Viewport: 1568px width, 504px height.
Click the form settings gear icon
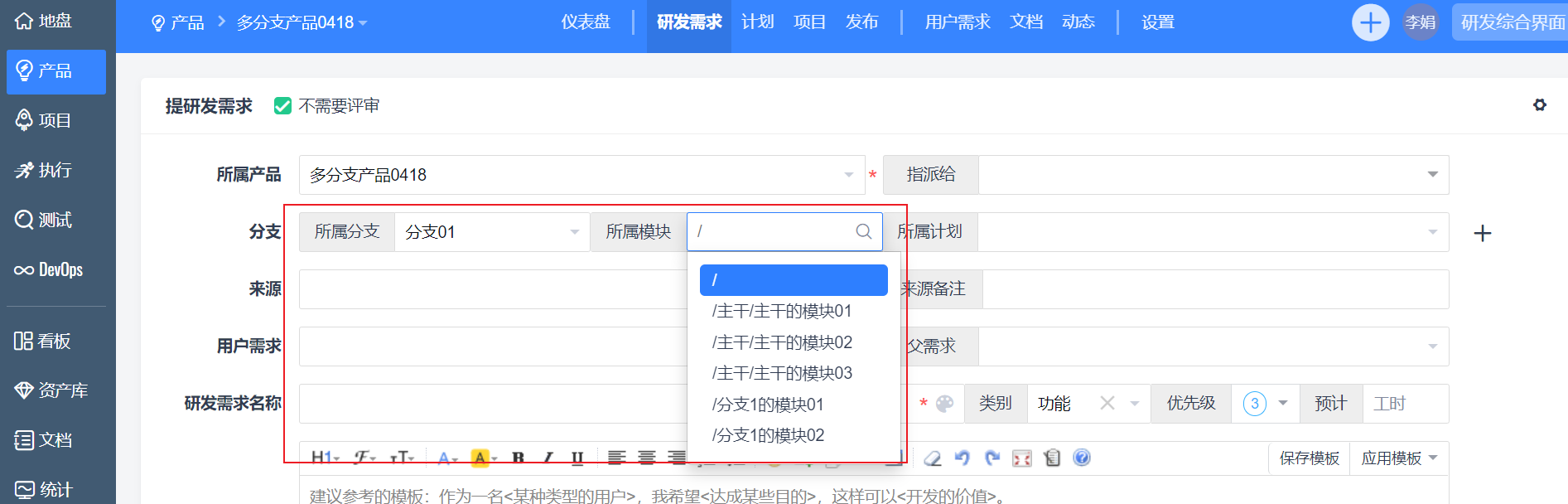(x=1540, y=105)
